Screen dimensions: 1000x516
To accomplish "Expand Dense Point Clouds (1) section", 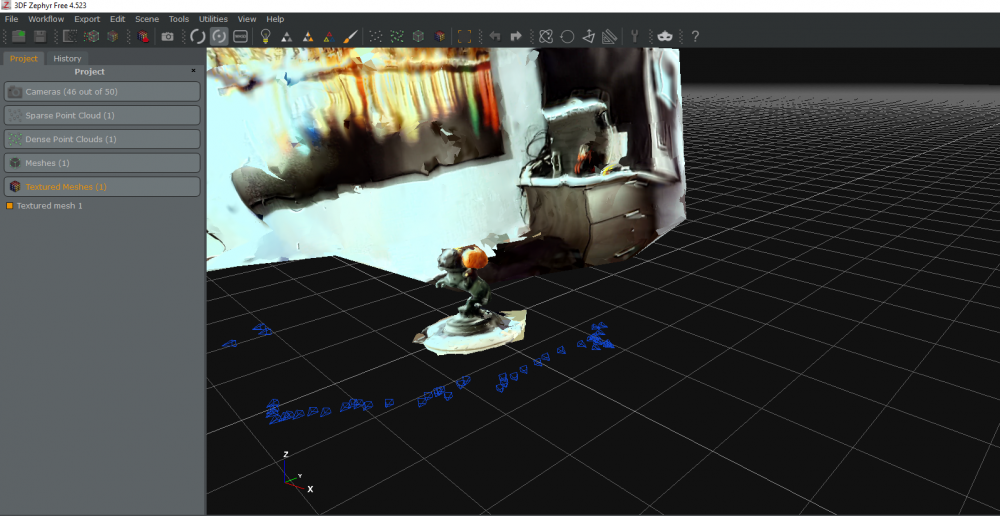I will pyautogui.click(x=102, y=139).
